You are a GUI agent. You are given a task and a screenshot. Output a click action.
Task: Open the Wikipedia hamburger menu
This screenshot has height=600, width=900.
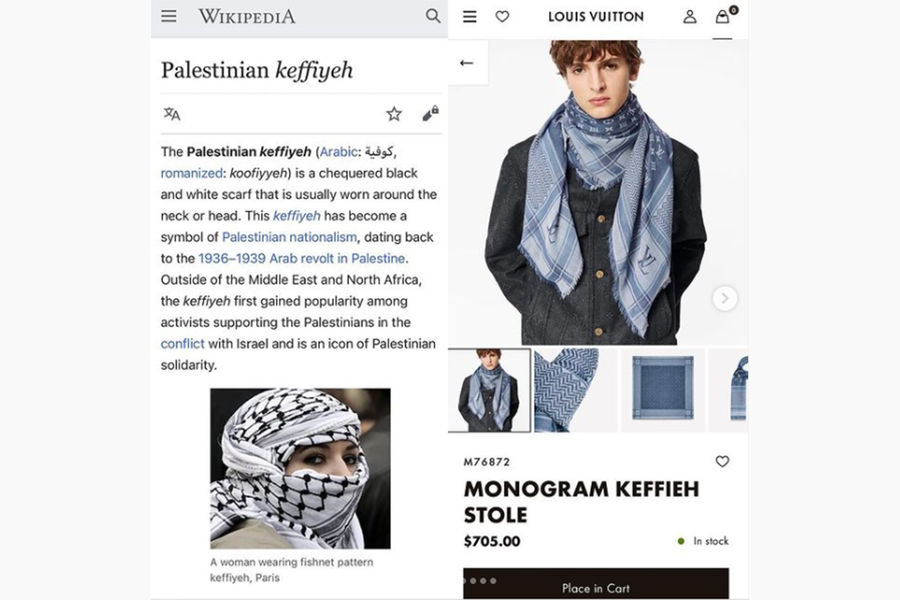point(169,16)
